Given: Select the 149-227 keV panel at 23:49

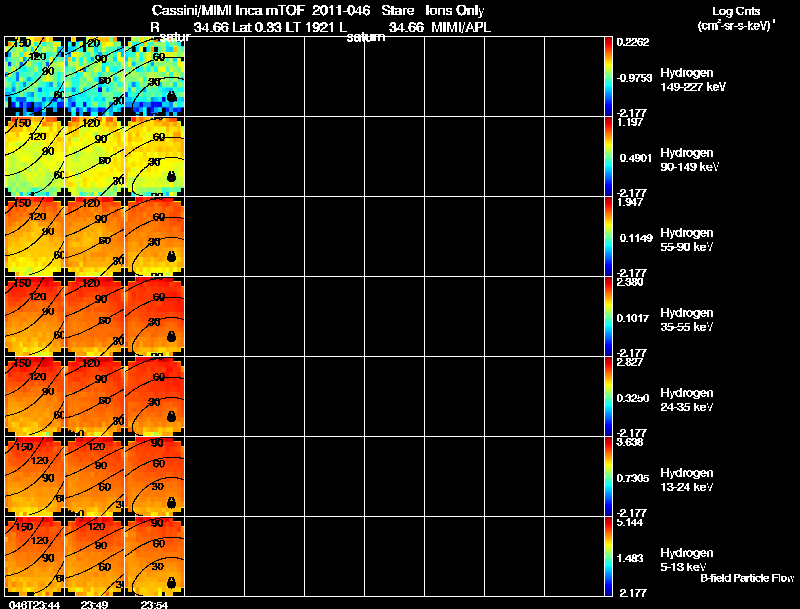Looking at the screenshot, I should click(x=94, y=77).
